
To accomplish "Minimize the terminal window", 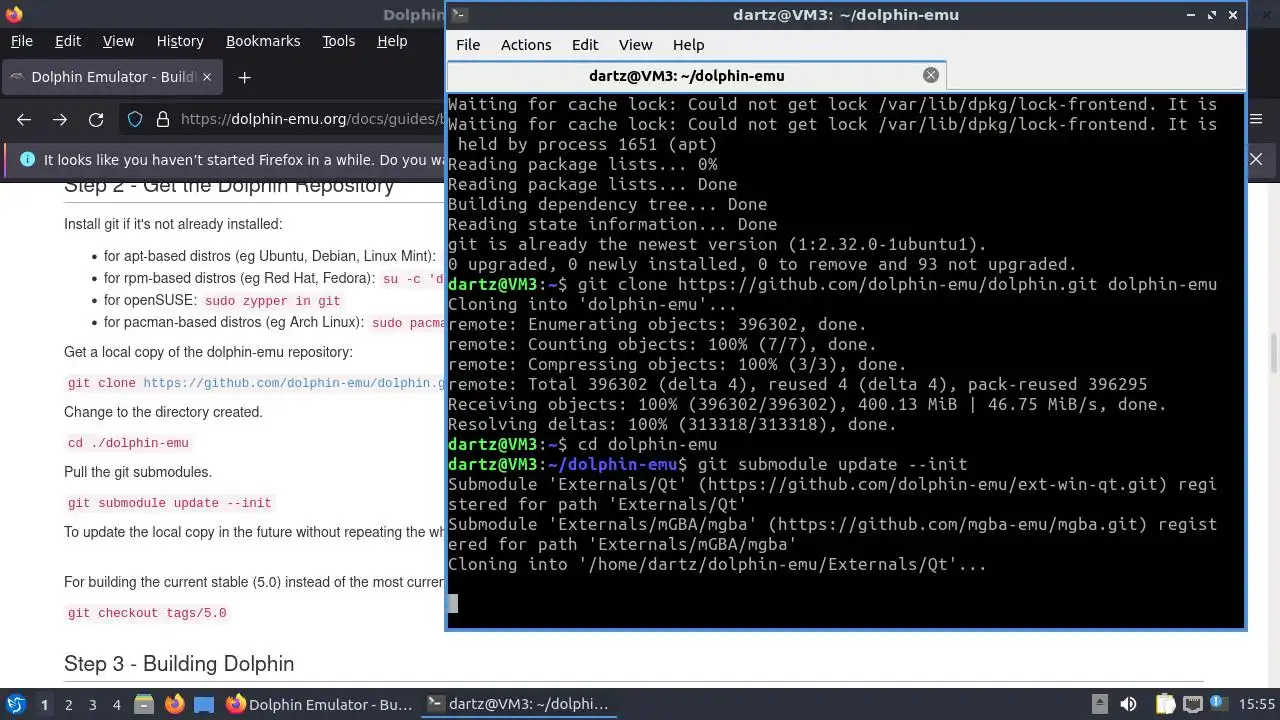I will [x=1191, y=15].
